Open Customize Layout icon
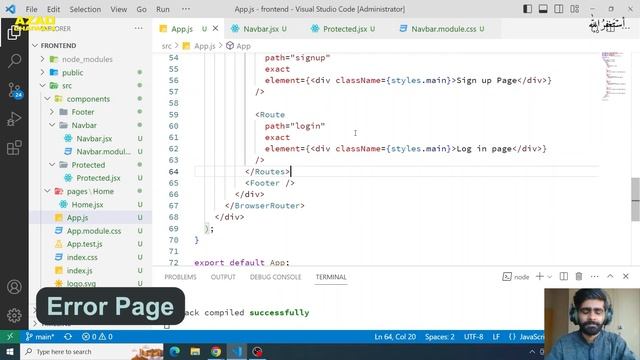The image size is (640, 360). tap(574, 9)
